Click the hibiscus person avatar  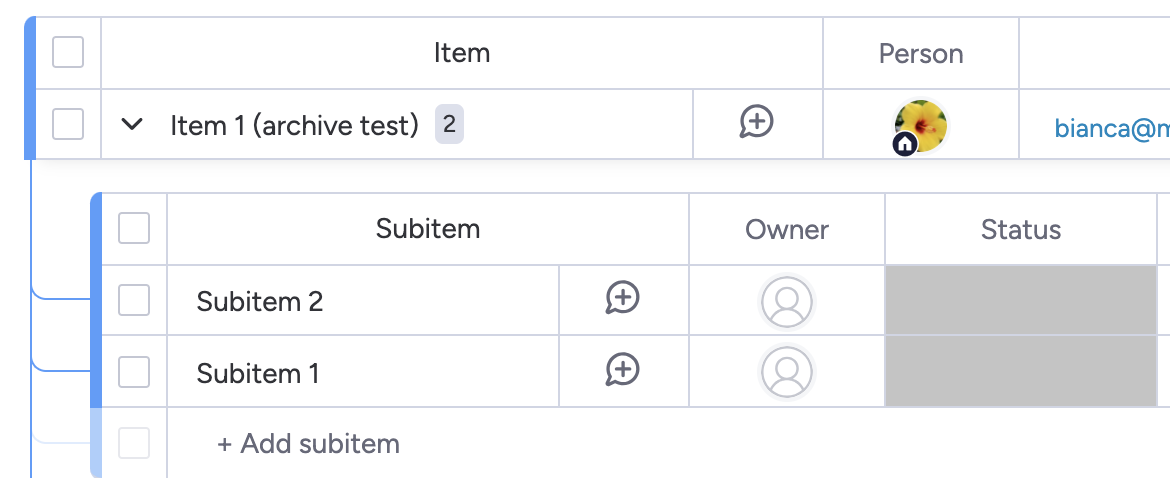pyautogui.click(x=921, y=125)
